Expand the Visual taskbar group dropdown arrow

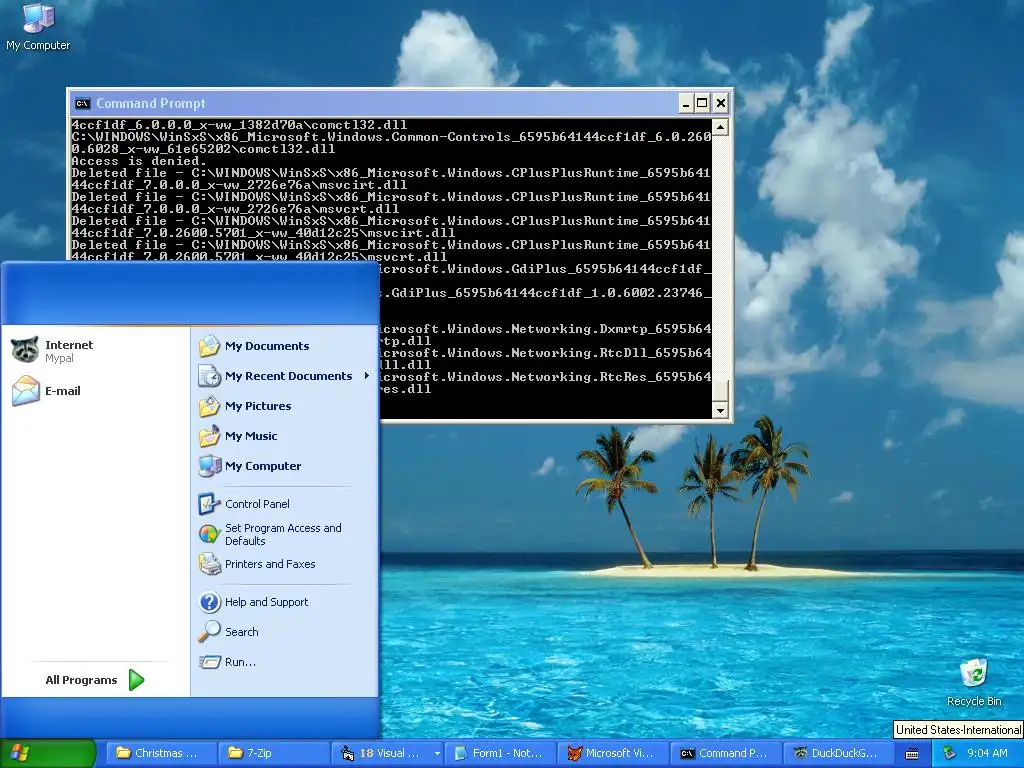tap(437, 754)
